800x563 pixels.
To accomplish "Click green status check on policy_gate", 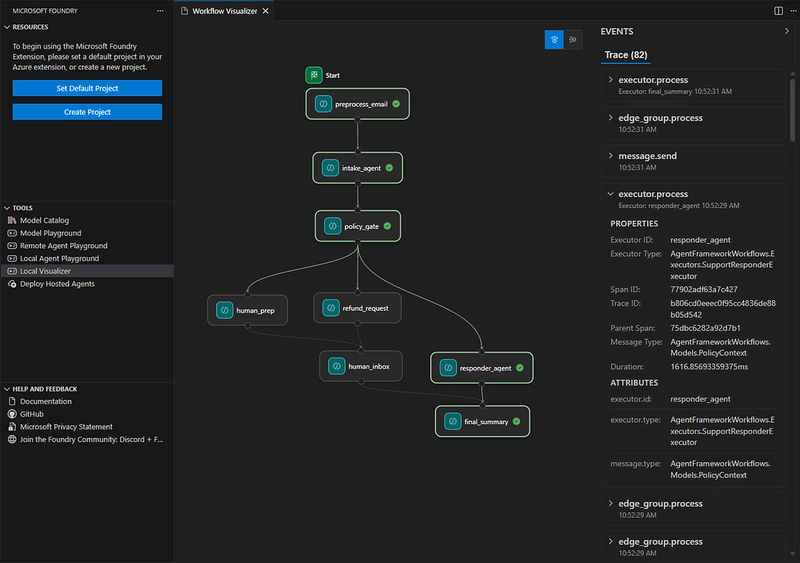I will click(x=387, y=226).
